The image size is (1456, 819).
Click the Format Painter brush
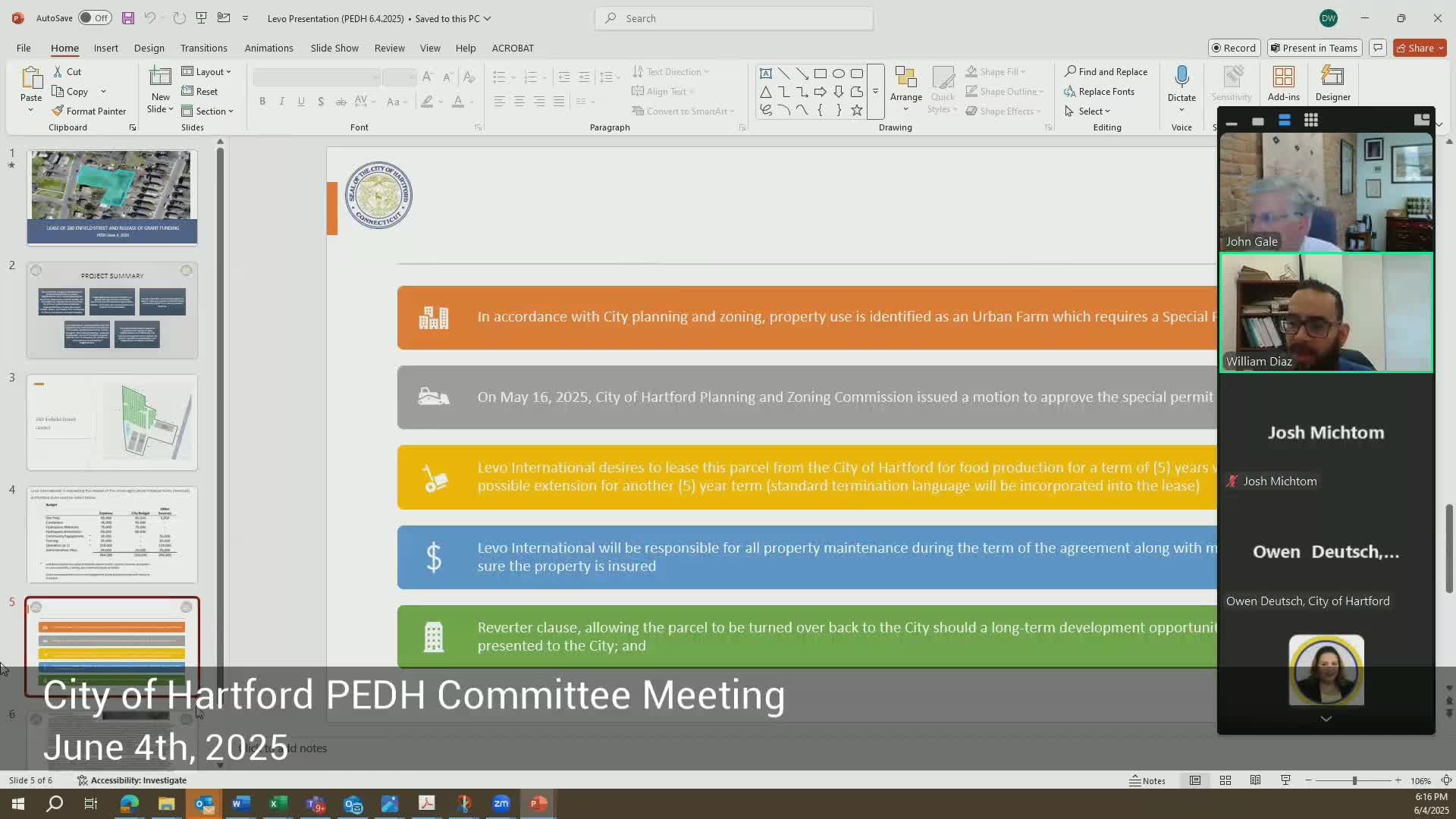pos(58,111)
